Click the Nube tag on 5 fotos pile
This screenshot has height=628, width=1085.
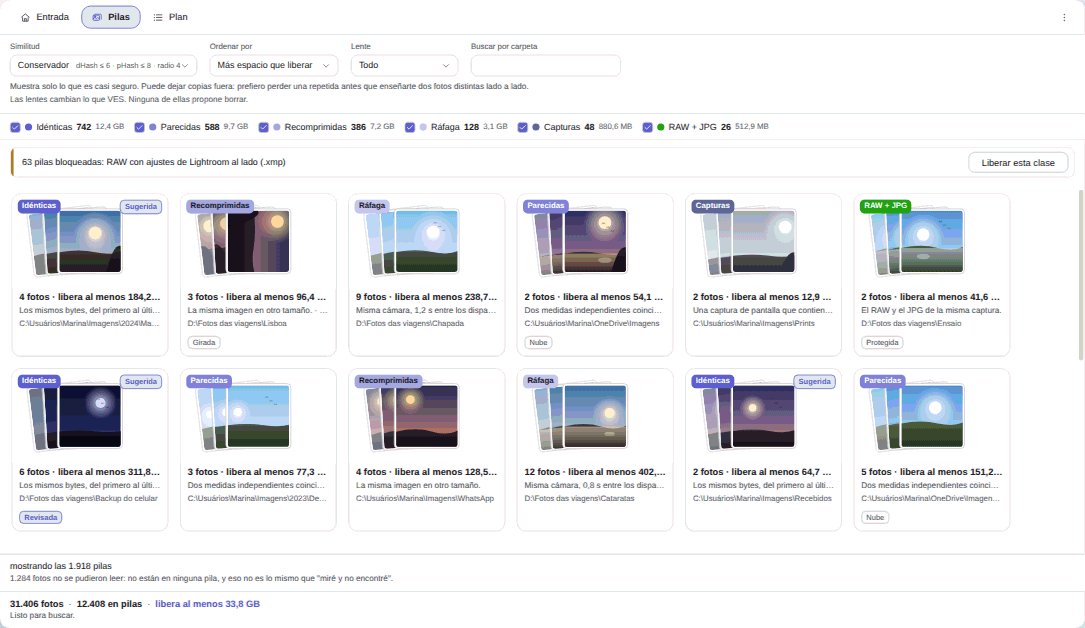point(875,517)
